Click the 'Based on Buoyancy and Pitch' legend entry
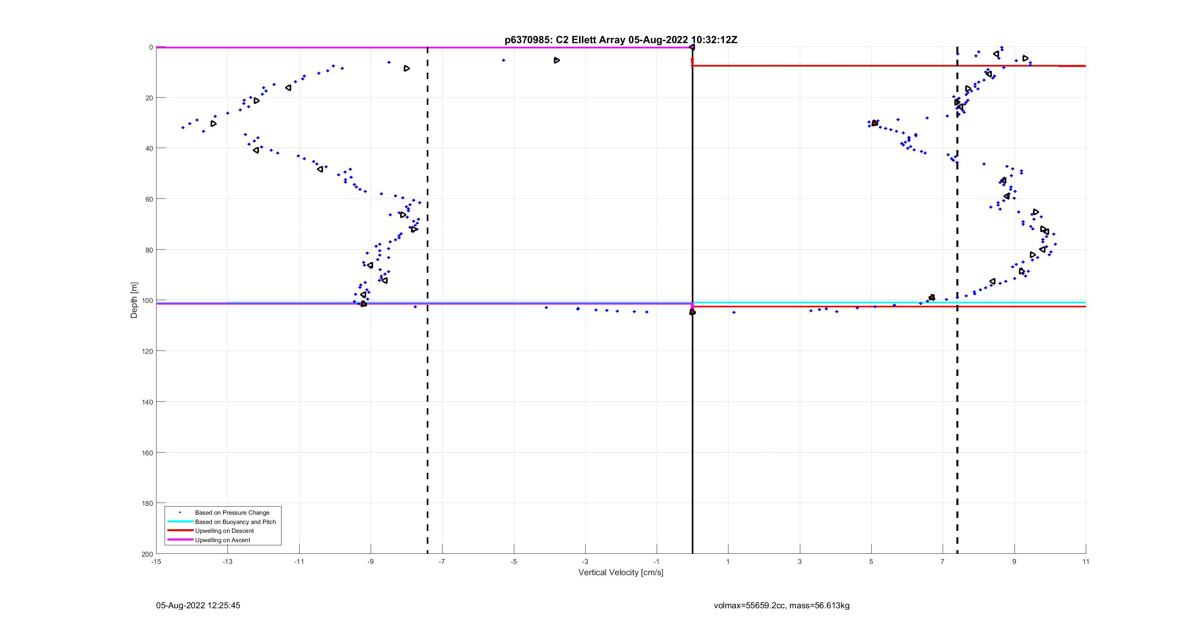1200x622 pixels. pos(235,522)
